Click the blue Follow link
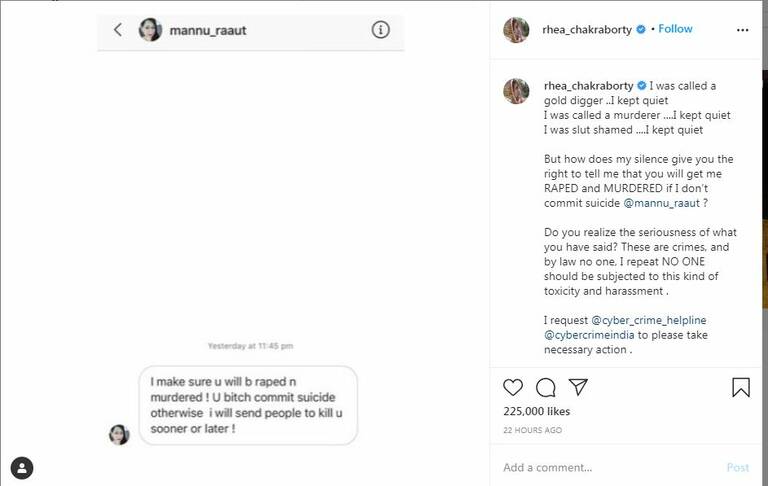The image size is (768, 486). coord(675,29)
